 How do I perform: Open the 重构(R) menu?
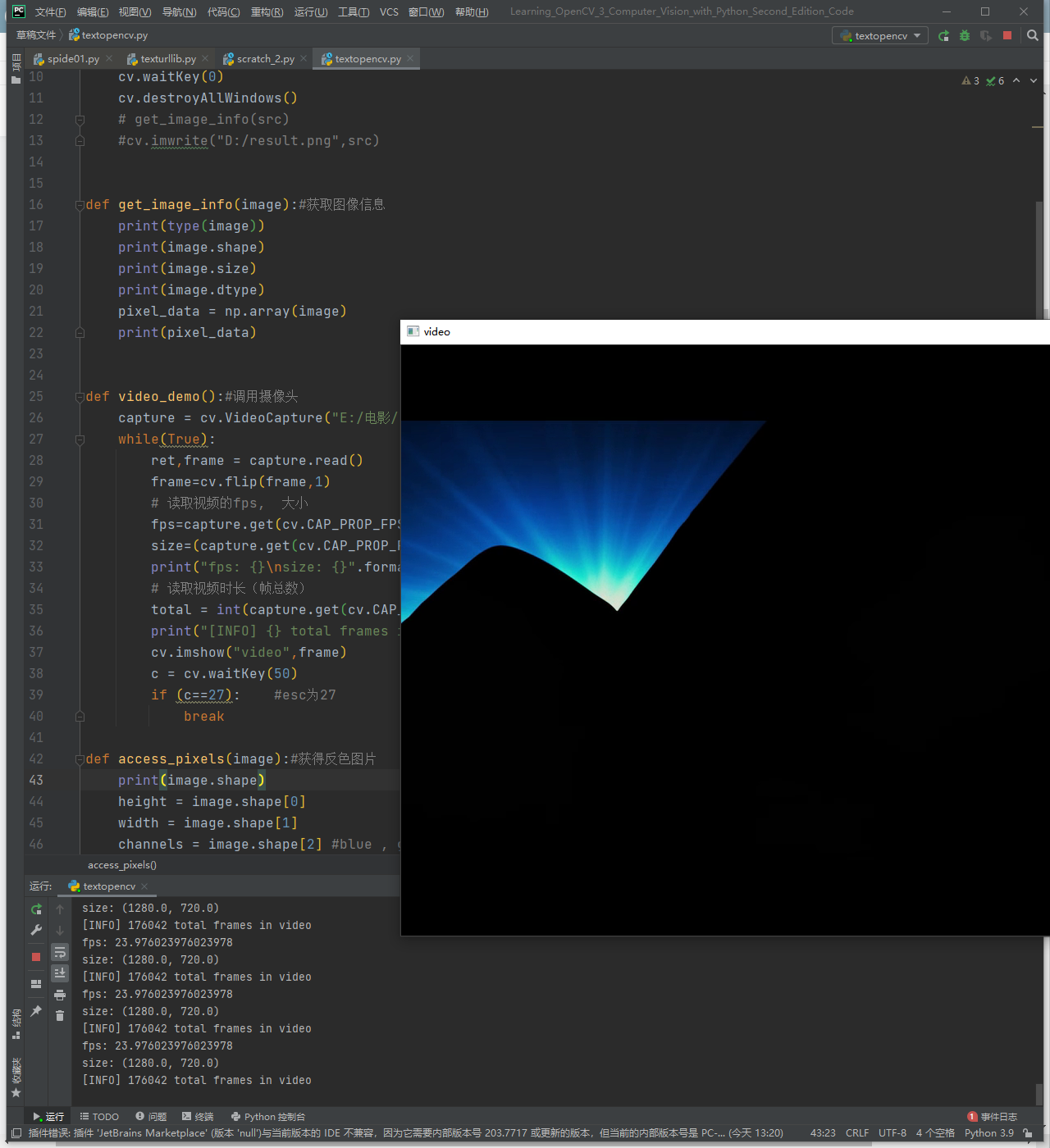click(267, 11)
